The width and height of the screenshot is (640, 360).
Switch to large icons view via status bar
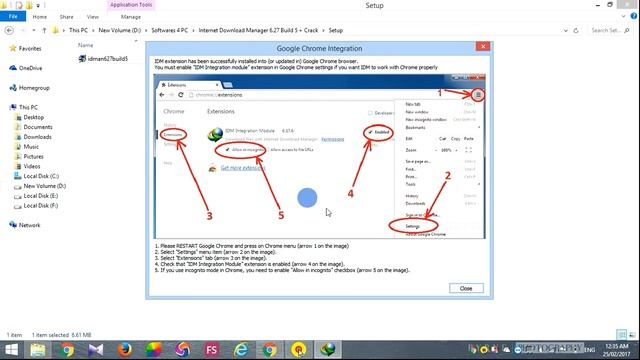tap(632, 335)
